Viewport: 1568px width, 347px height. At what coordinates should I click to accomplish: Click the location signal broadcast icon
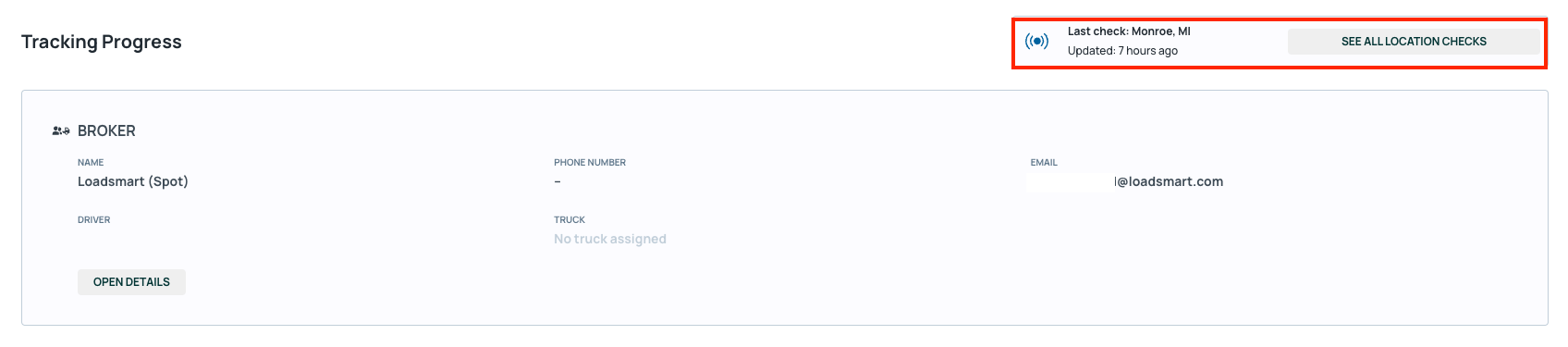tap(1036, 41)
